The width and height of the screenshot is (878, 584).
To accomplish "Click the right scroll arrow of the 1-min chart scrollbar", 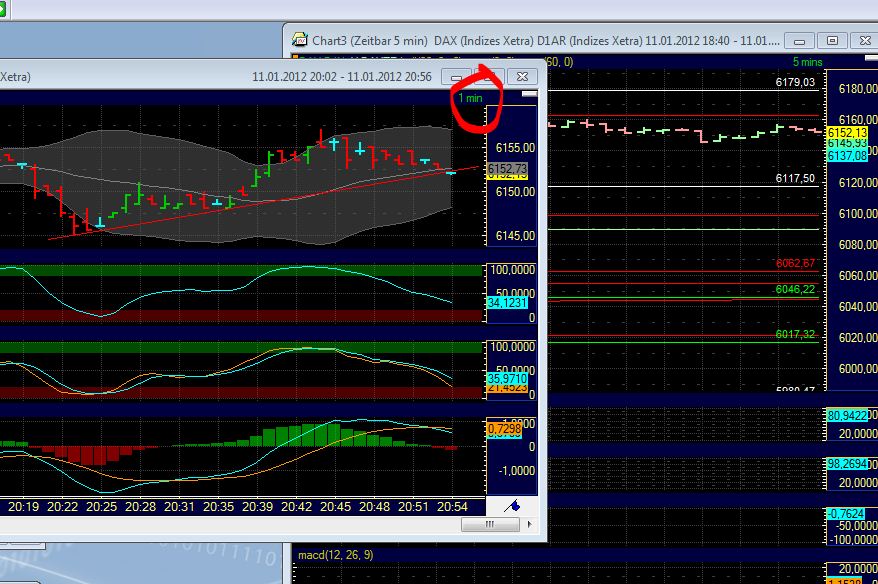I will coord(530,522).
